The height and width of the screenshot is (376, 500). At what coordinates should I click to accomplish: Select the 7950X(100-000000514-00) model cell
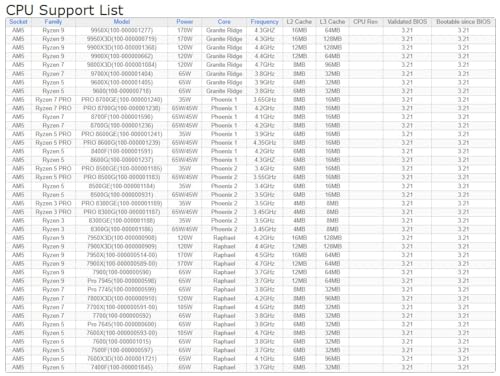click(x=122, y=255)
